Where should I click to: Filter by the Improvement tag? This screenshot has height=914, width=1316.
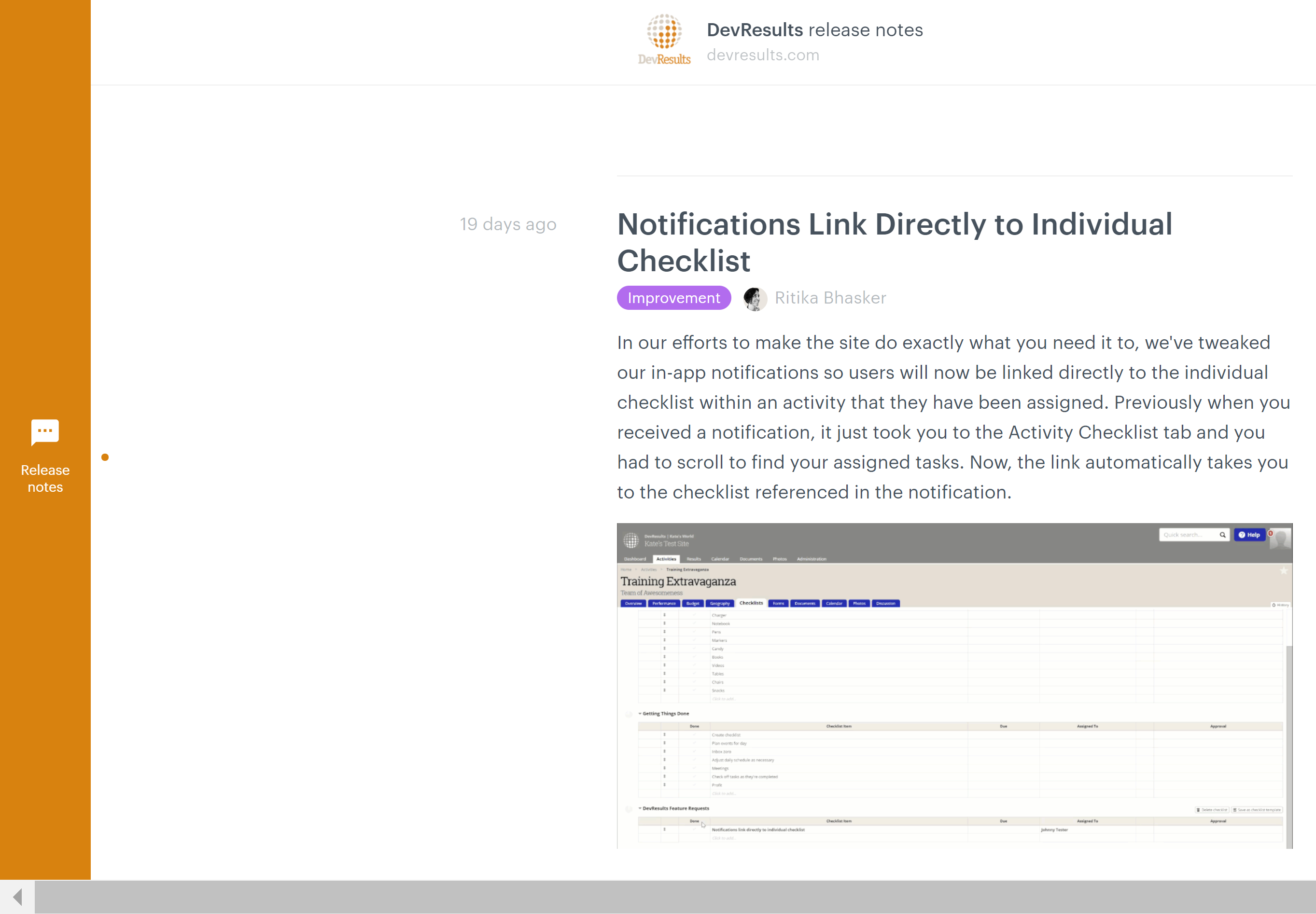click(674, 298)
